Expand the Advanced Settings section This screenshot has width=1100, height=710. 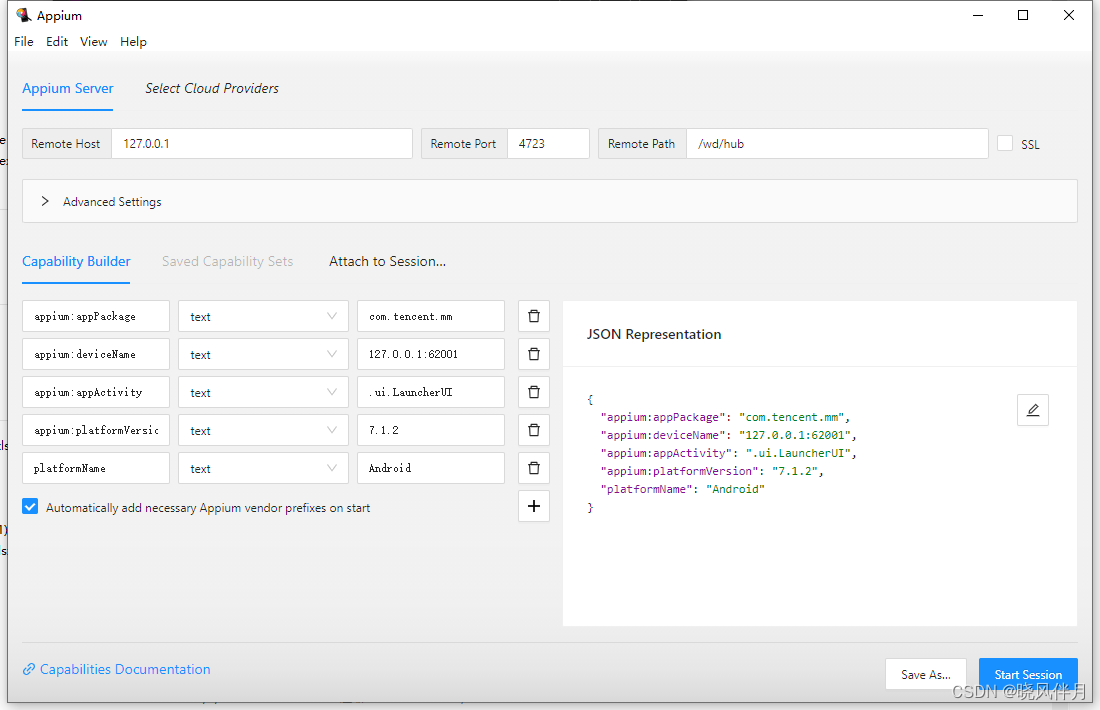tap(549, 201)
